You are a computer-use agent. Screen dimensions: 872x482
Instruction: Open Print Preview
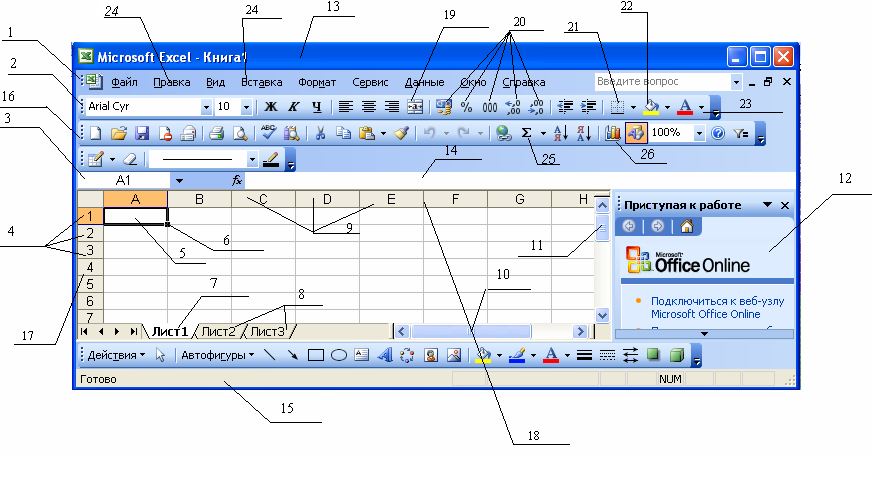(240, 133)
